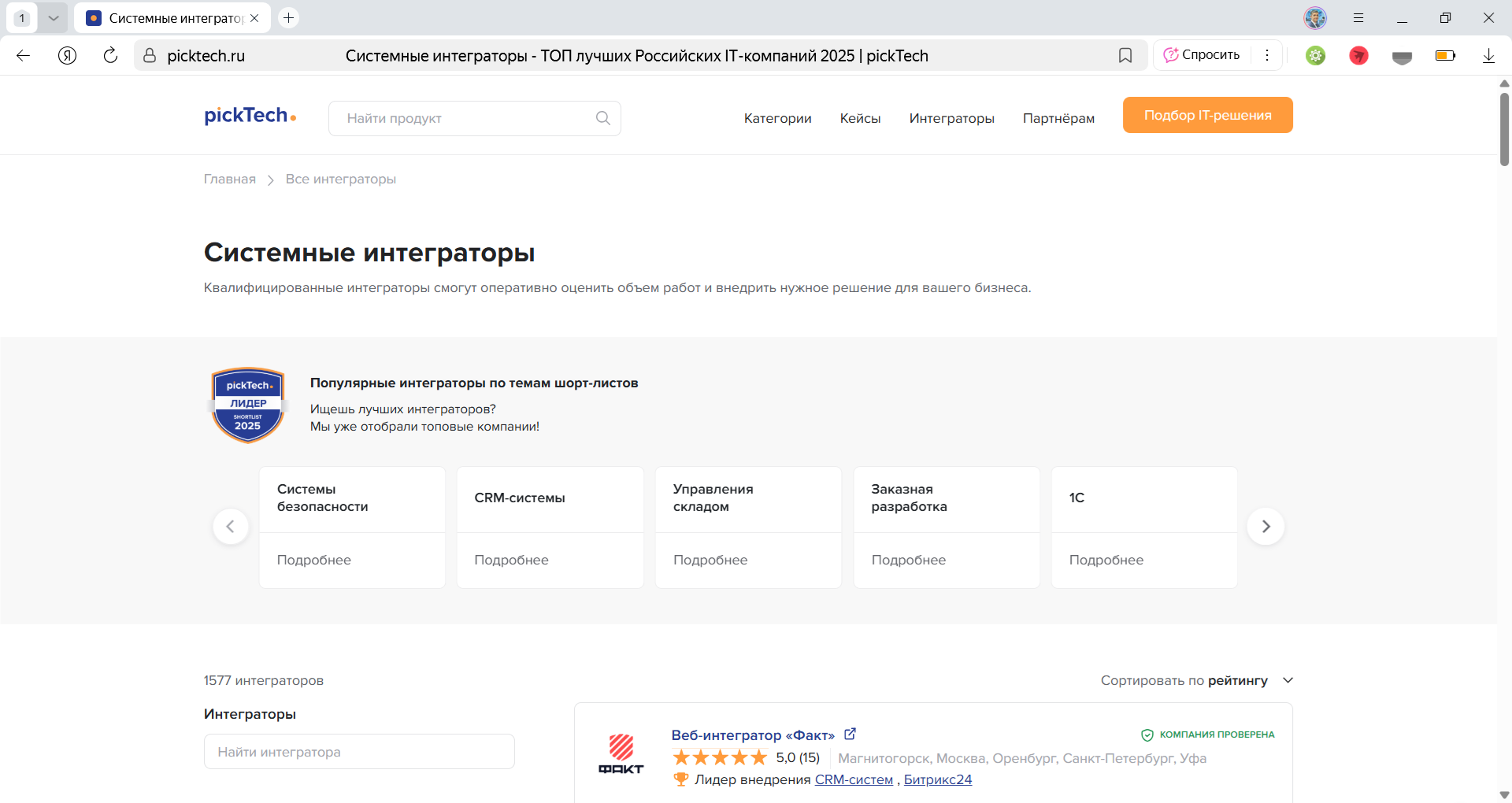Click the bookmark icon in the address bar
The width and height of the screenshot is (1512, 803).
[x=1125, y=55]
